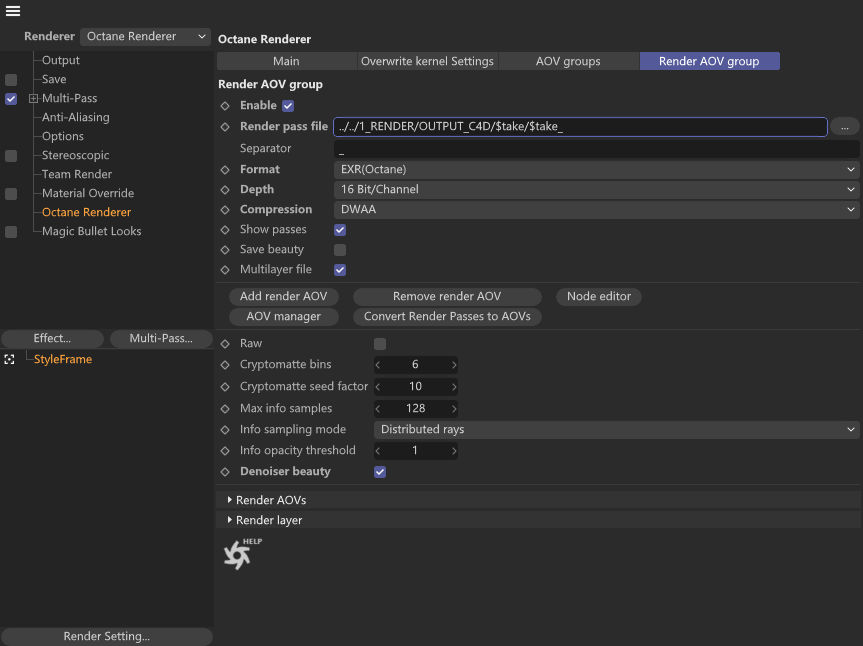863x646 pixels.
Task: Click the Compression keyframe diamond icon
Action: [225, 210]
